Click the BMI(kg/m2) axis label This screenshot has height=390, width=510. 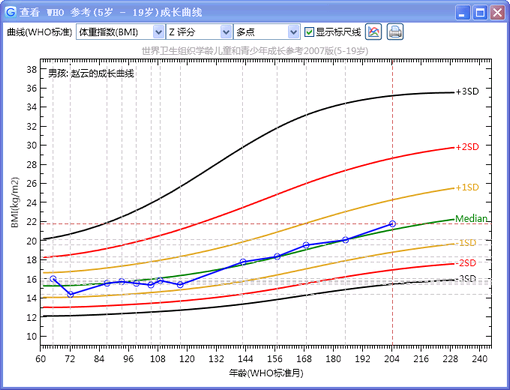14,202
